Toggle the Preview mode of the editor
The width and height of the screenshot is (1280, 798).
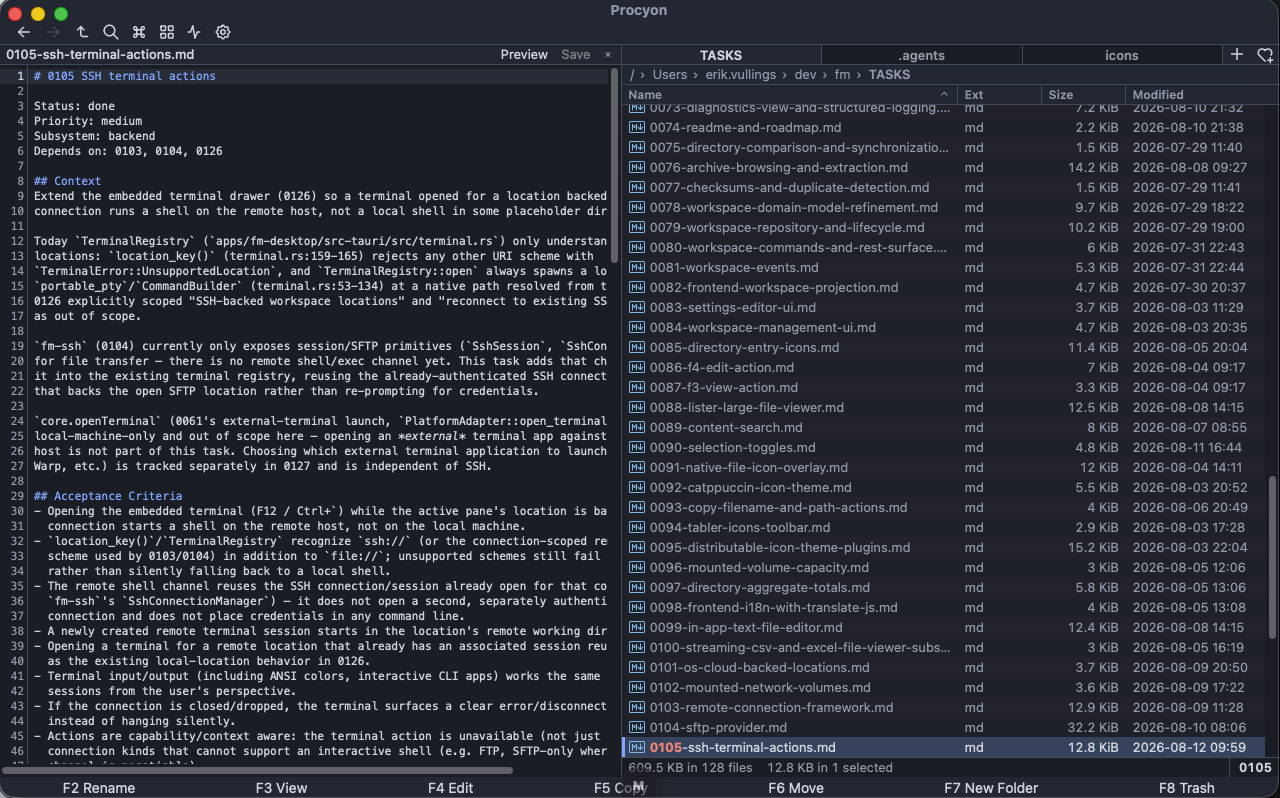click(x=524, y=55)
